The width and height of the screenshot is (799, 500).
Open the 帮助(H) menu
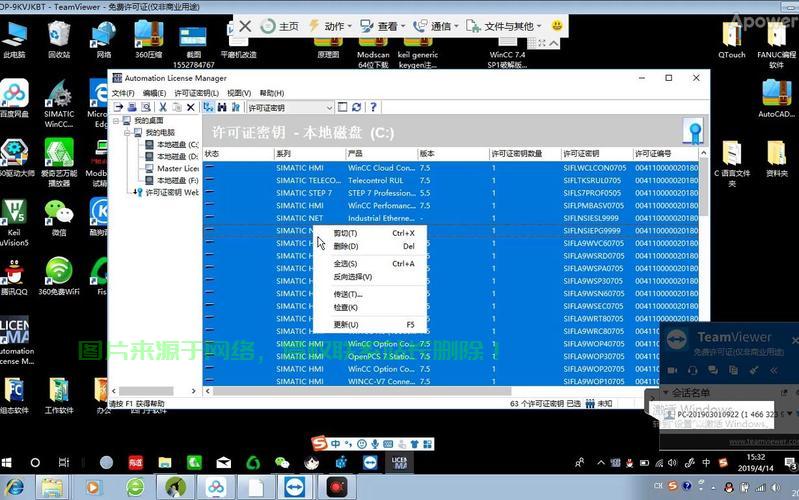pyautogui.click(x=272, y=93)
